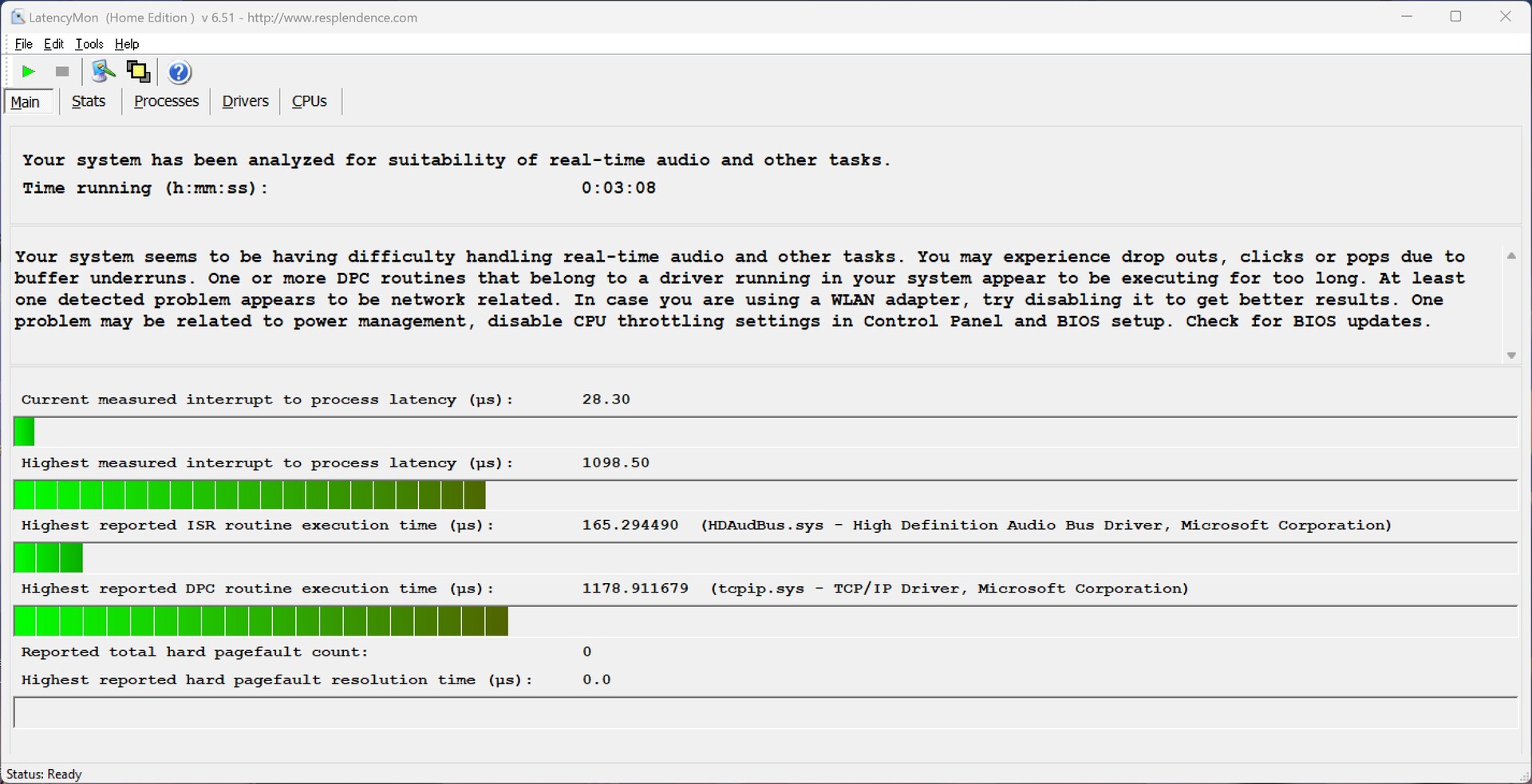Click the overlapping yellow squares toolbar icon
The image size is (1532, 784).
click(139, 72)
